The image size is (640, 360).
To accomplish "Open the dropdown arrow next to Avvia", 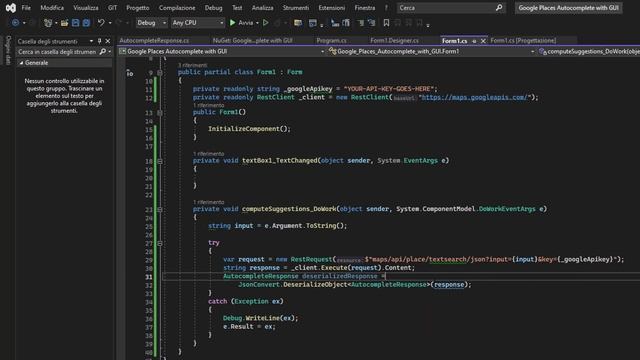I will pyautogui.click(x=257, y=23).
